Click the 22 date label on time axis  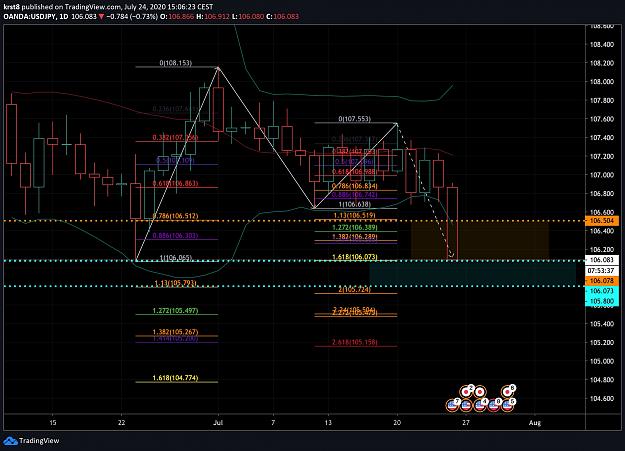tap(122, 423)
